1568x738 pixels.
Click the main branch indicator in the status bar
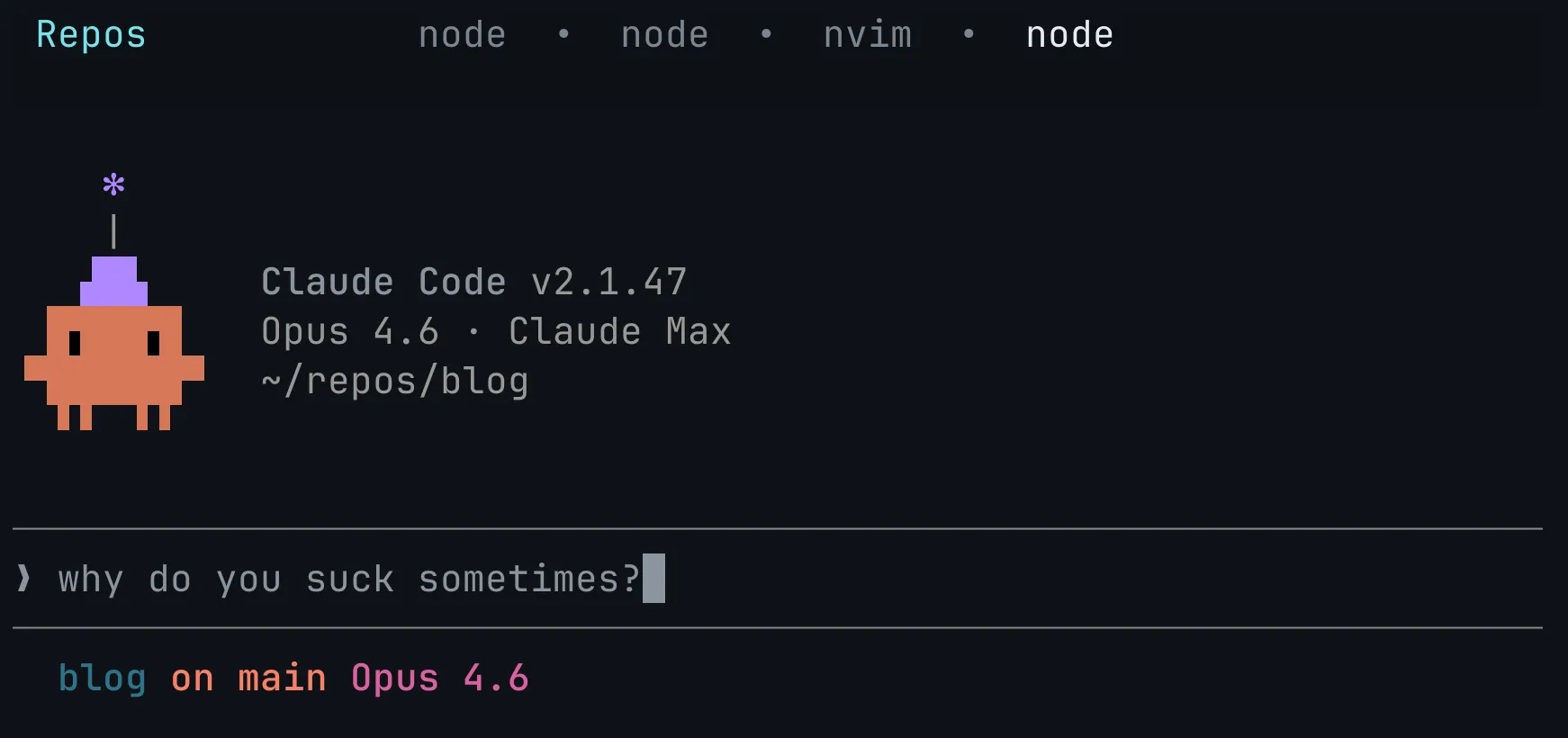click(280, 678)
